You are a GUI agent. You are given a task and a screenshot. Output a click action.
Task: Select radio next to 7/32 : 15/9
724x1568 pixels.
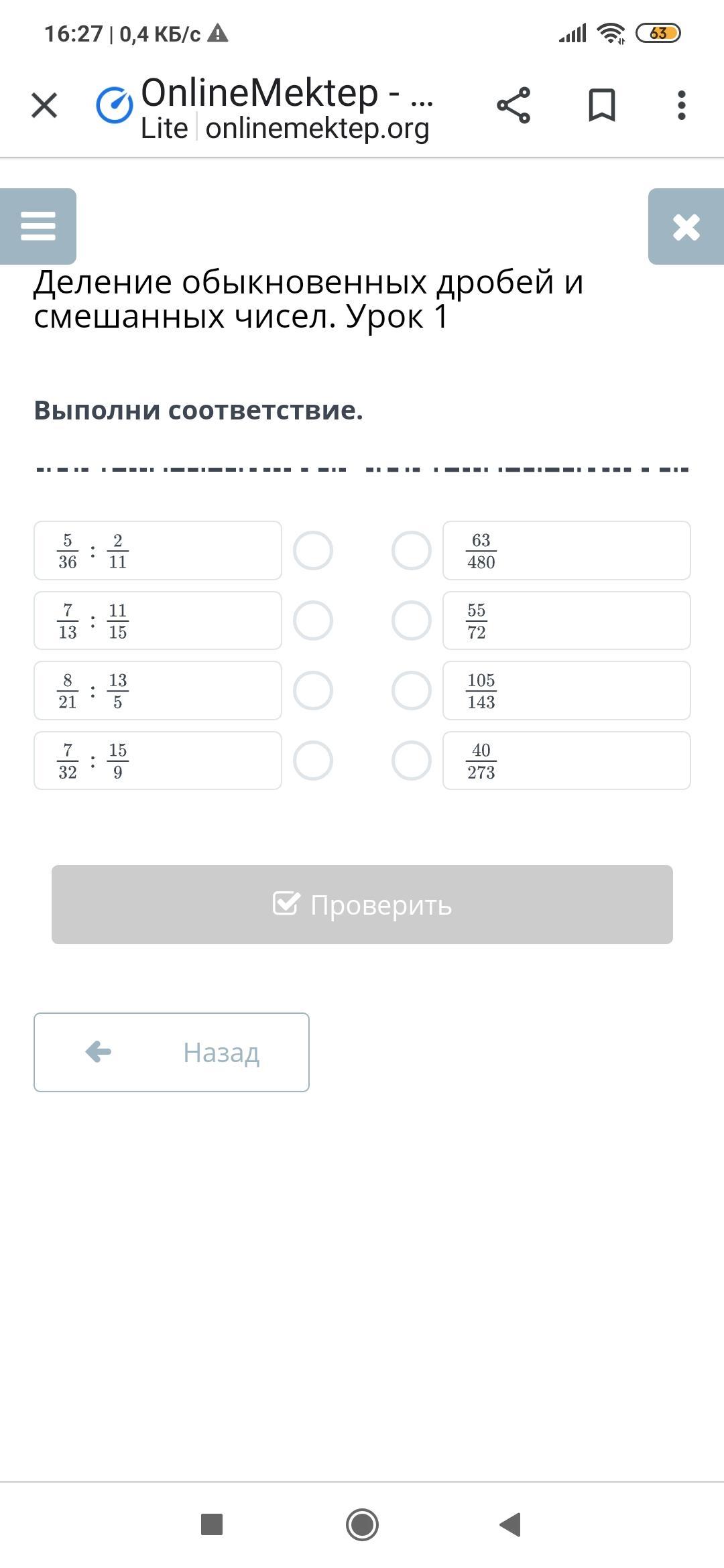click(x=313, y=761)
